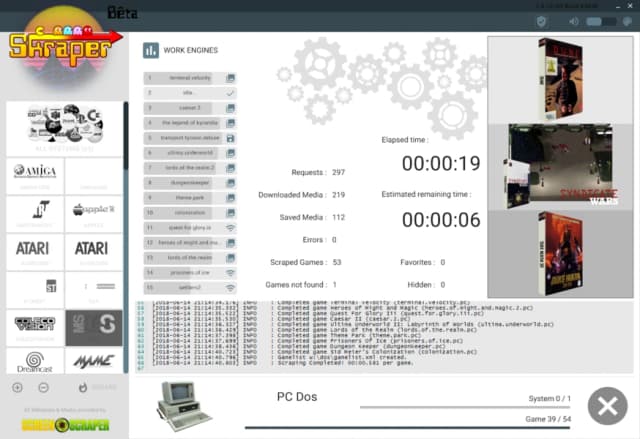Image resolution: width=640 pixels, height=439 pixels.
Task: Click image icon on engine row 6
Action: pos(230,153)
